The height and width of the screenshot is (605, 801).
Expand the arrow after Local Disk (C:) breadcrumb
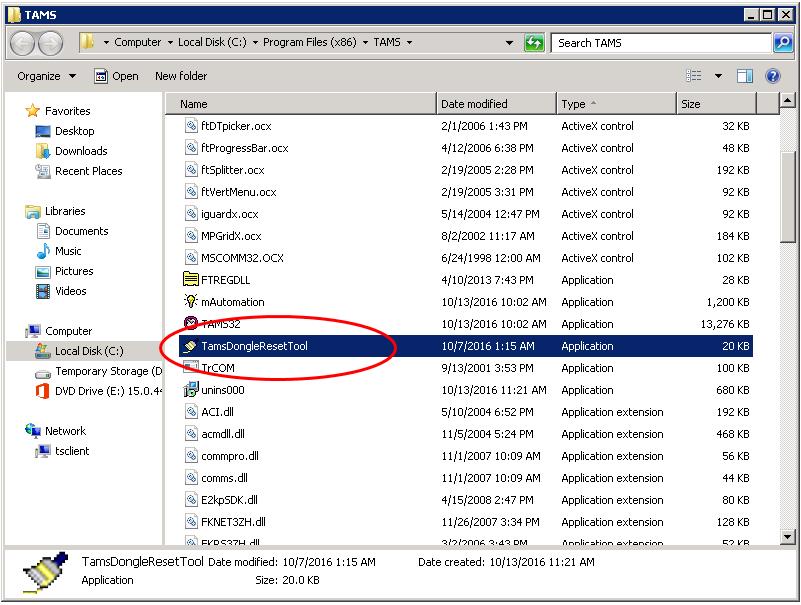coord(255,42)
